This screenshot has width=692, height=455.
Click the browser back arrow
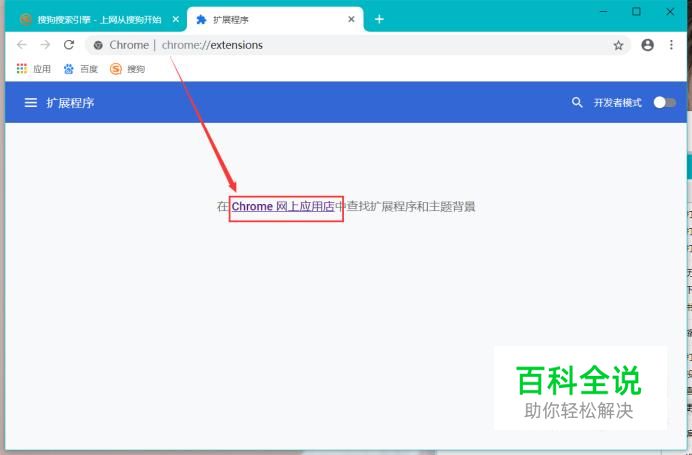[22, 45]
